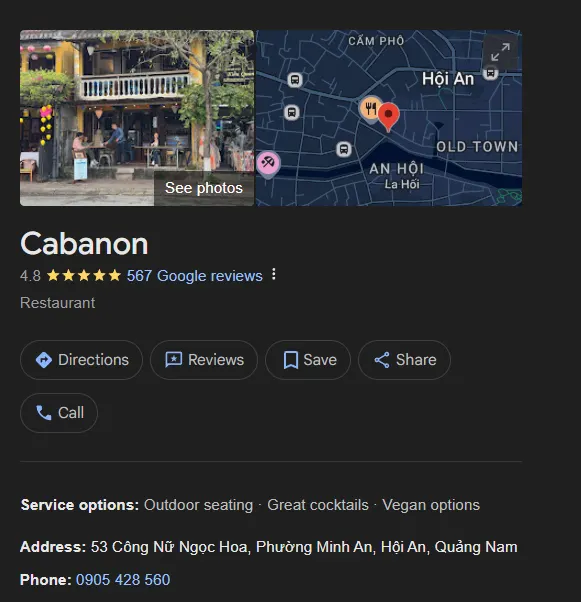Click the red location pin on map
Screen dimensions: 581x602
pos(389,117)
